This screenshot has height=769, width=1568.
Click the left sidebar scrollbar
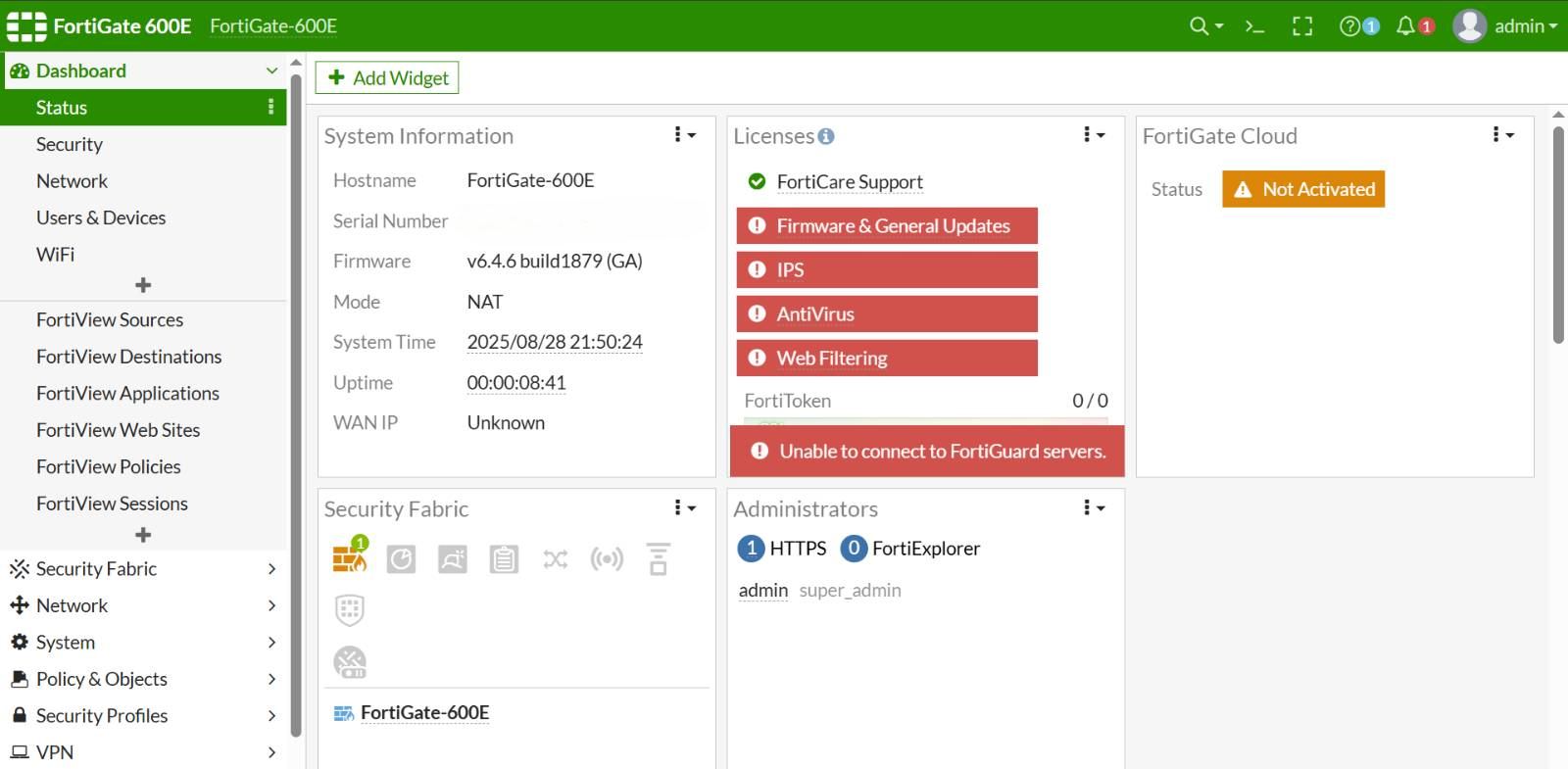click(x=296, y=404)
